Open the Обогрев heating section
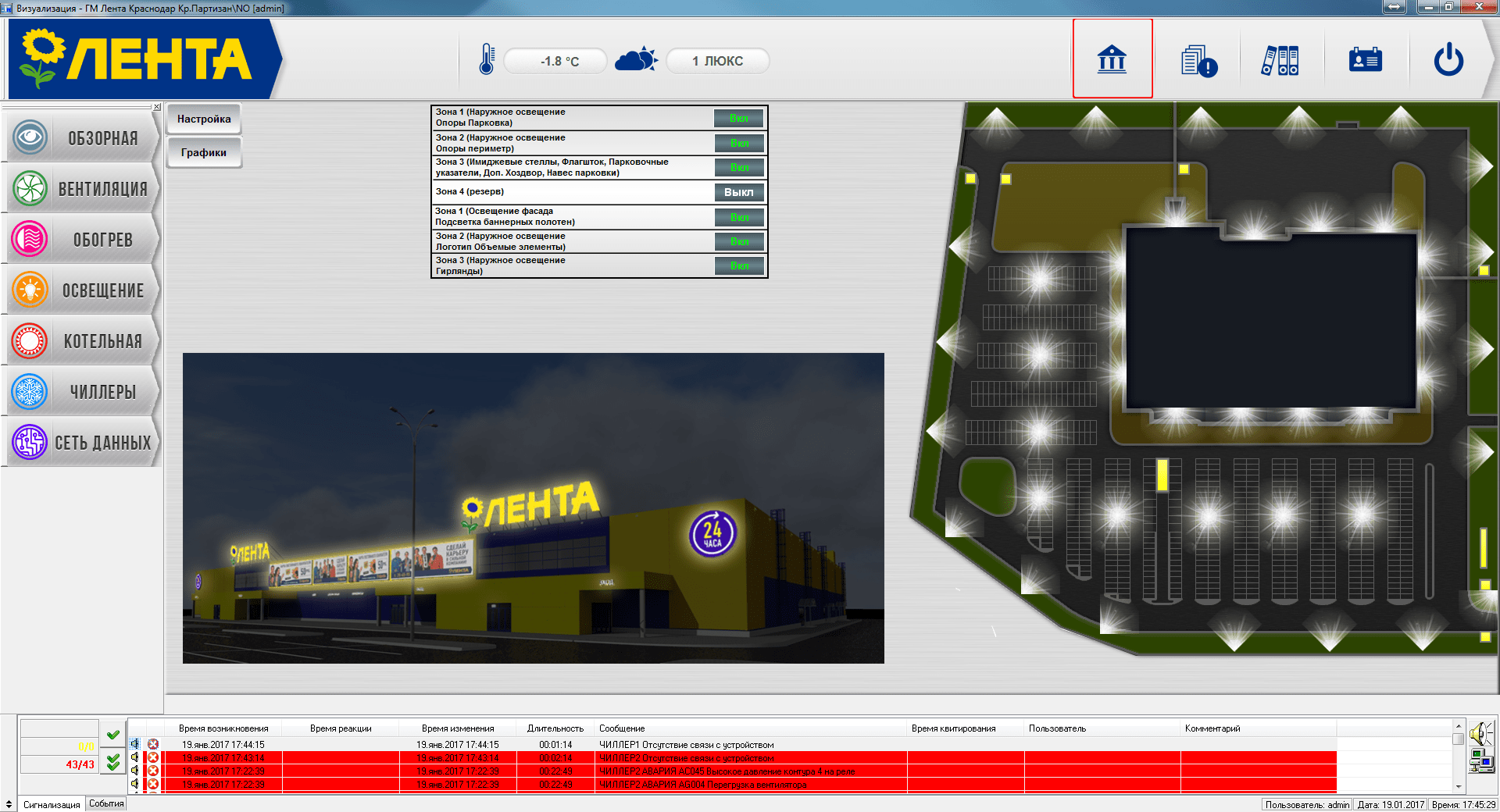Screen dimensions: 1500x812 click(82, 239)
